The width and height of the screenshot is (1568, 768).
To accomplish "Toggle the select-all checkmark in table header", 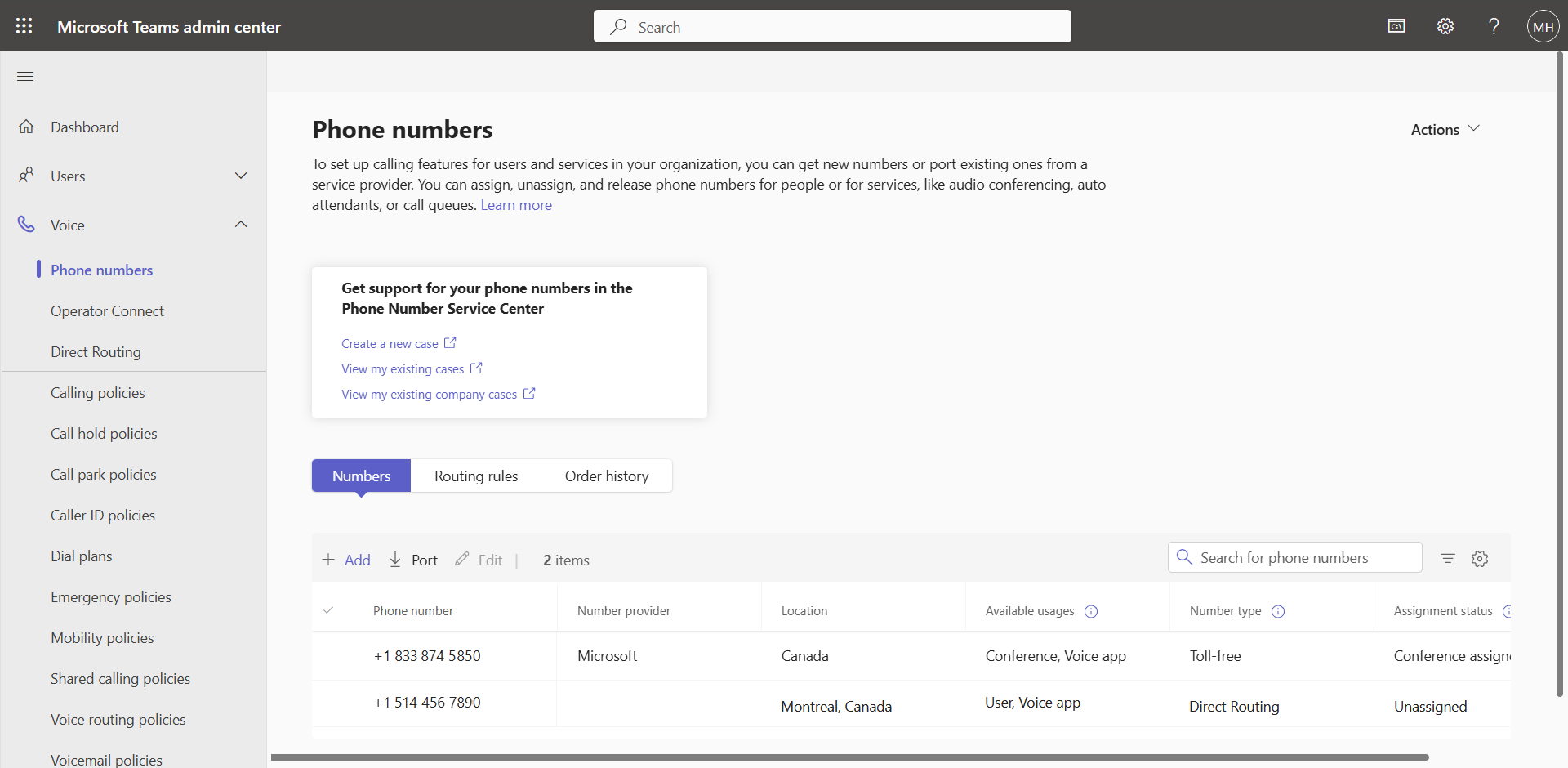I will point(328,610).
